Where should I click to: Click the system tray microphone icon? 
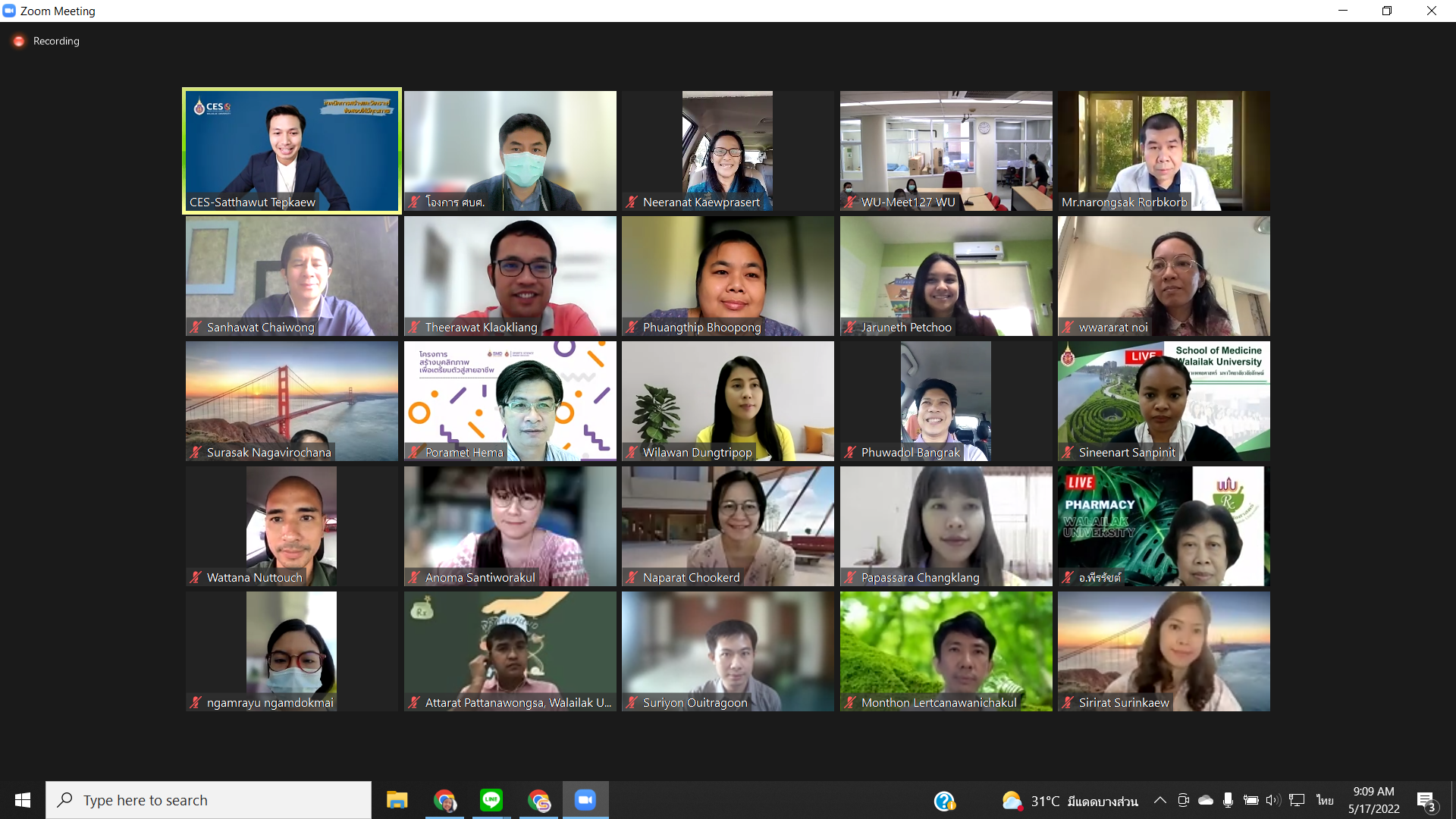pyautogui.click(x=1228, y=800)
